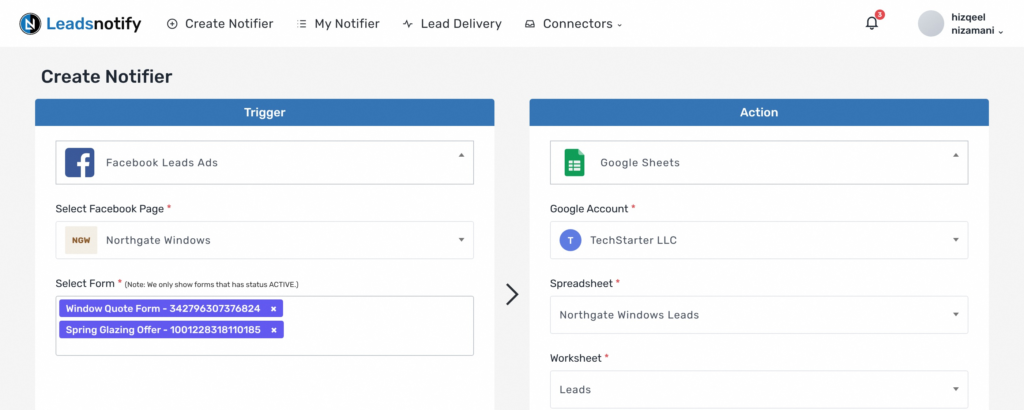Click the plus-circle icon beside Create Notifier

pos(172,24)
